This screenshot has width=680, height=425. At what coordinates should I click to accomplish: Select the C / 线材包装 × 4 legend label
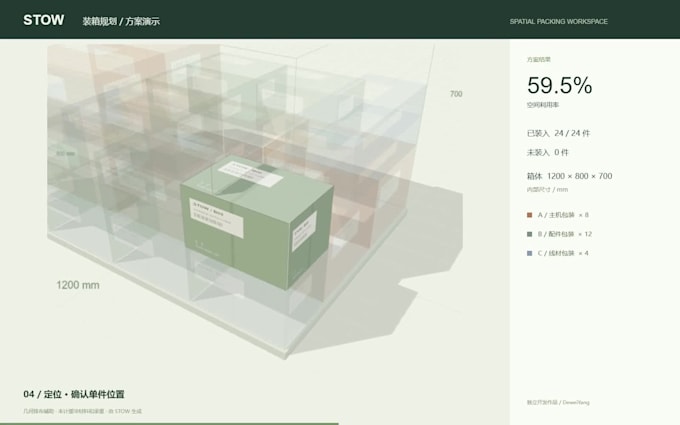click(x=563, y=253)
